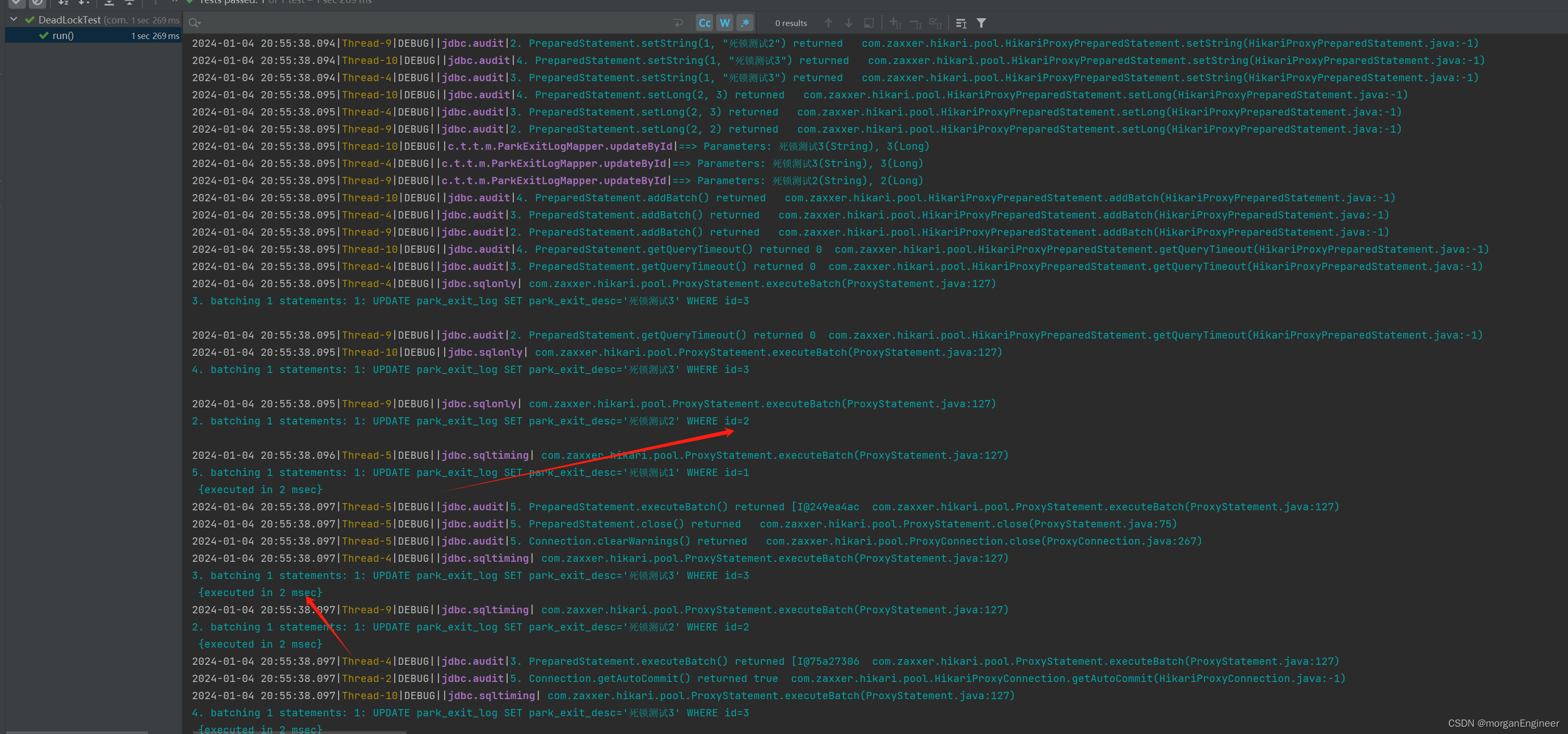The height and width of the screenshot is (734, 1568).
Task: Select run() test in test tree
Action: [93, 36]
